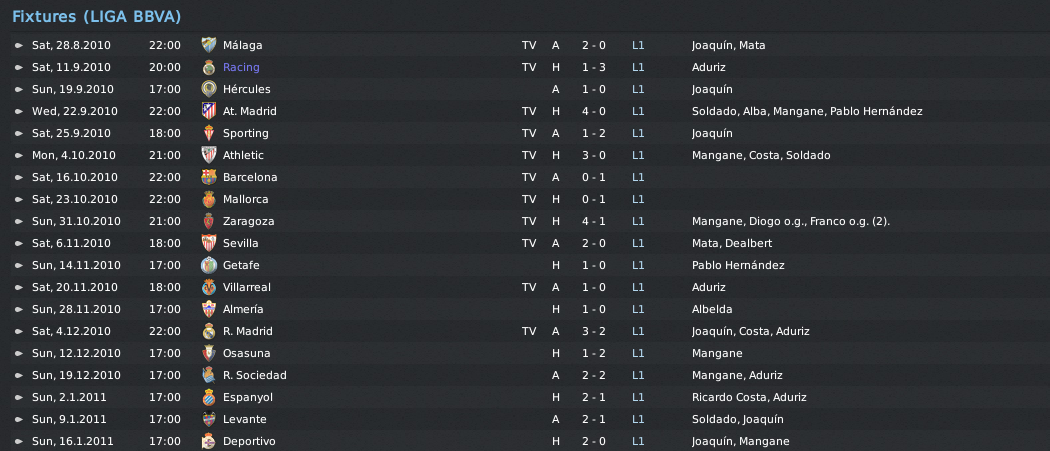Select the Fixtures (LIGA BBVA) heading
The height and width of the screenshot is (451, 1050).
click(96, 17)
